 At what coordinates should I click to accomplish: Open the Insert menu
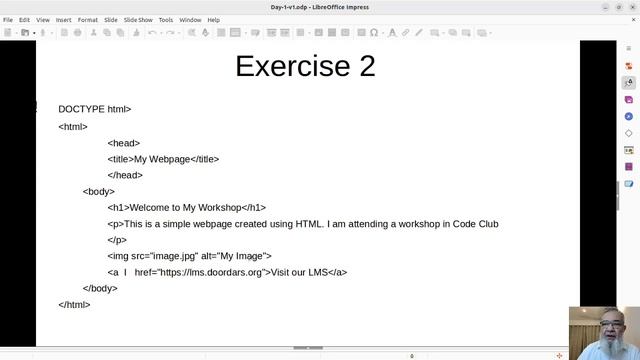63,20
